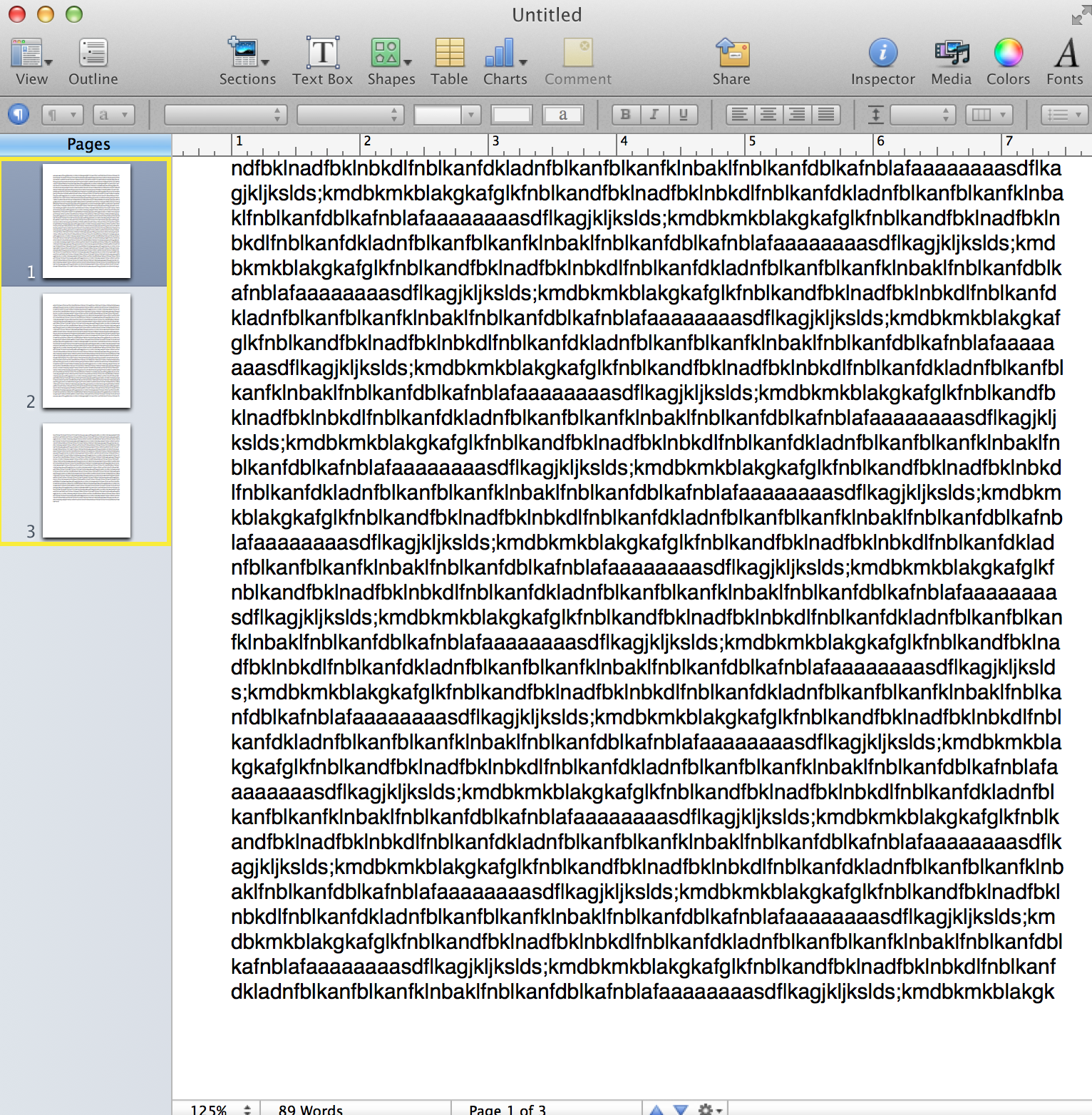Viewport: 1092px width, 1115px height.
Task: Open the Charts menu
Action: point(505,62)
